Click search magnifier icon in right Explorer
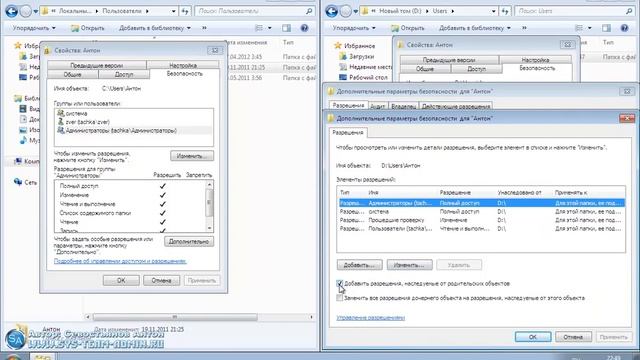 pyautogui.click(x=629, y=11)
